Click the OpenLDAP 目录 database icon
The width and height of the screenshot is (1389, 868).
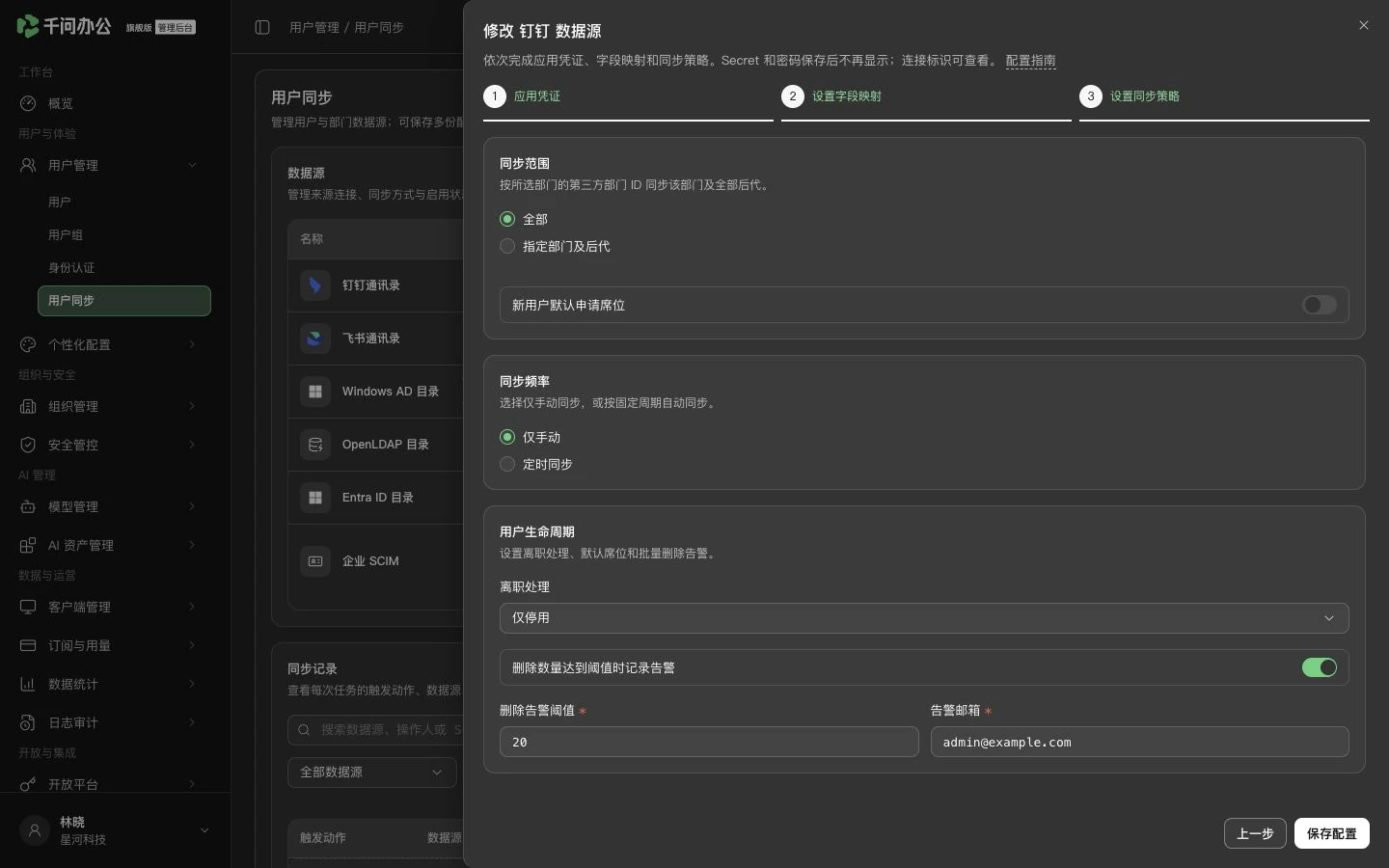[315, 445]
